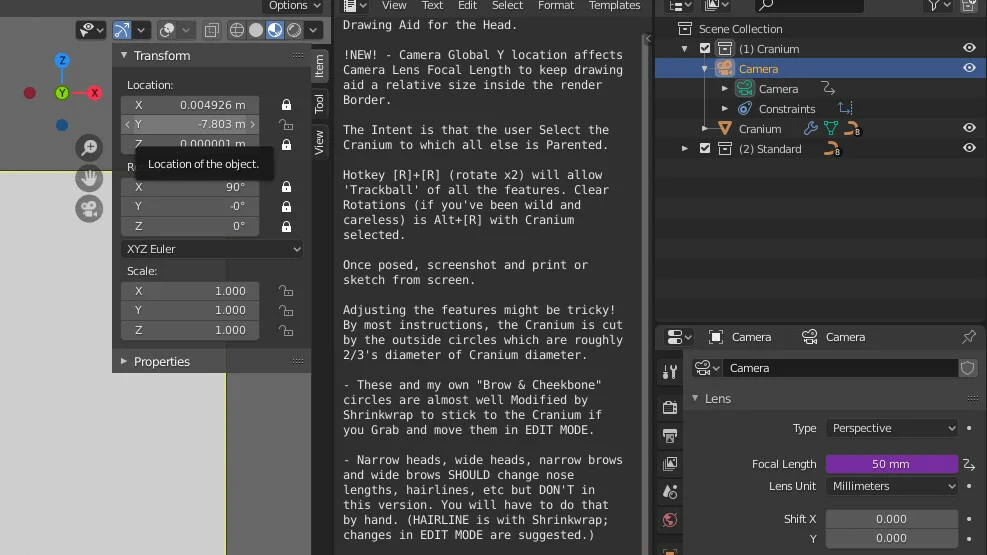
Task: Open gizmo options dropdown arrow
Action: (141, 30)
